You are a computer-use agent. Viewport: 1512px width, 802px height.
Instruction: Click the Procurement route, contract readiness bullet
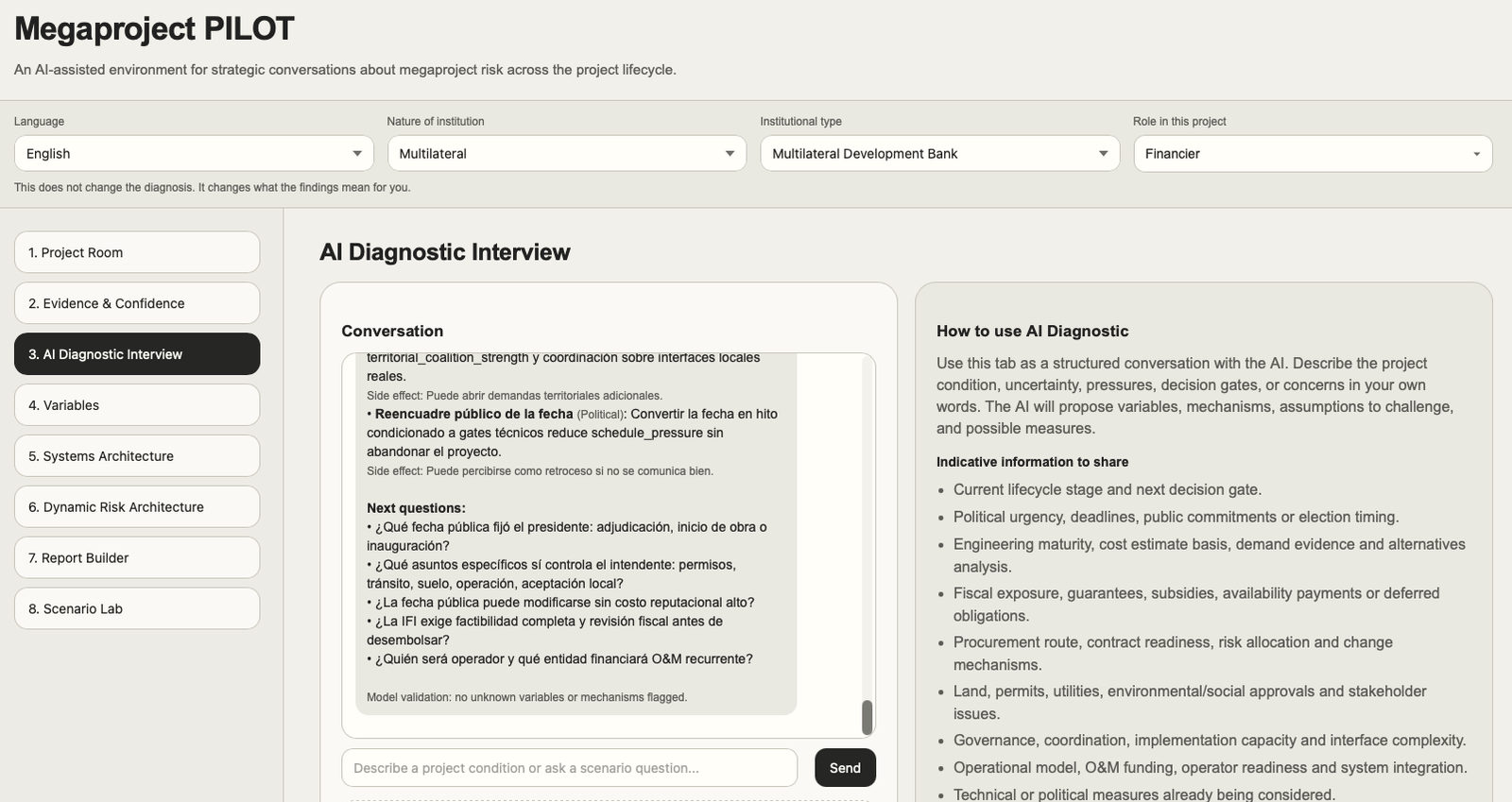tap(1173, 654)
